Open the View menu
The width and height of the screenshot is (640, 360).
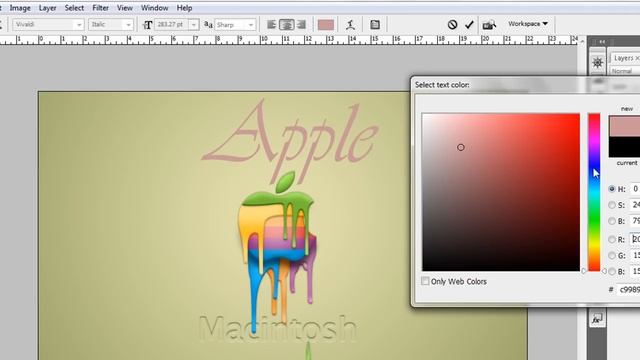click(124, 8)
